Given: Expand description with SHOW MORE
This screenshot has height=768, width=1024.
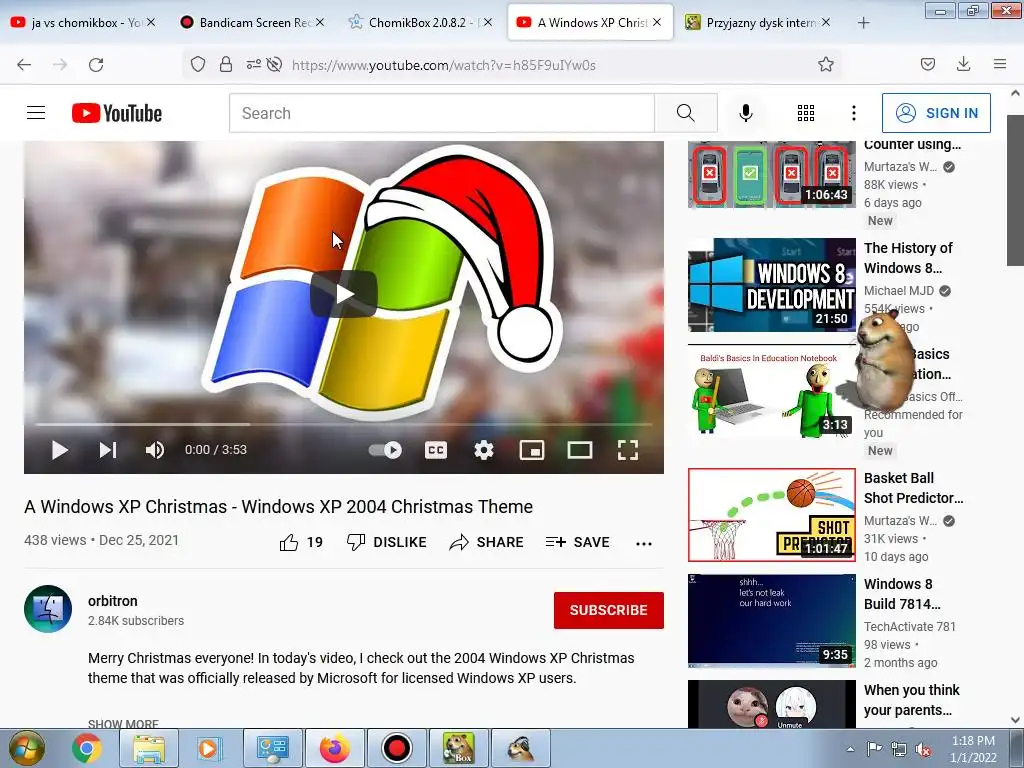Looking at the screenshot, I should (123, 724).
